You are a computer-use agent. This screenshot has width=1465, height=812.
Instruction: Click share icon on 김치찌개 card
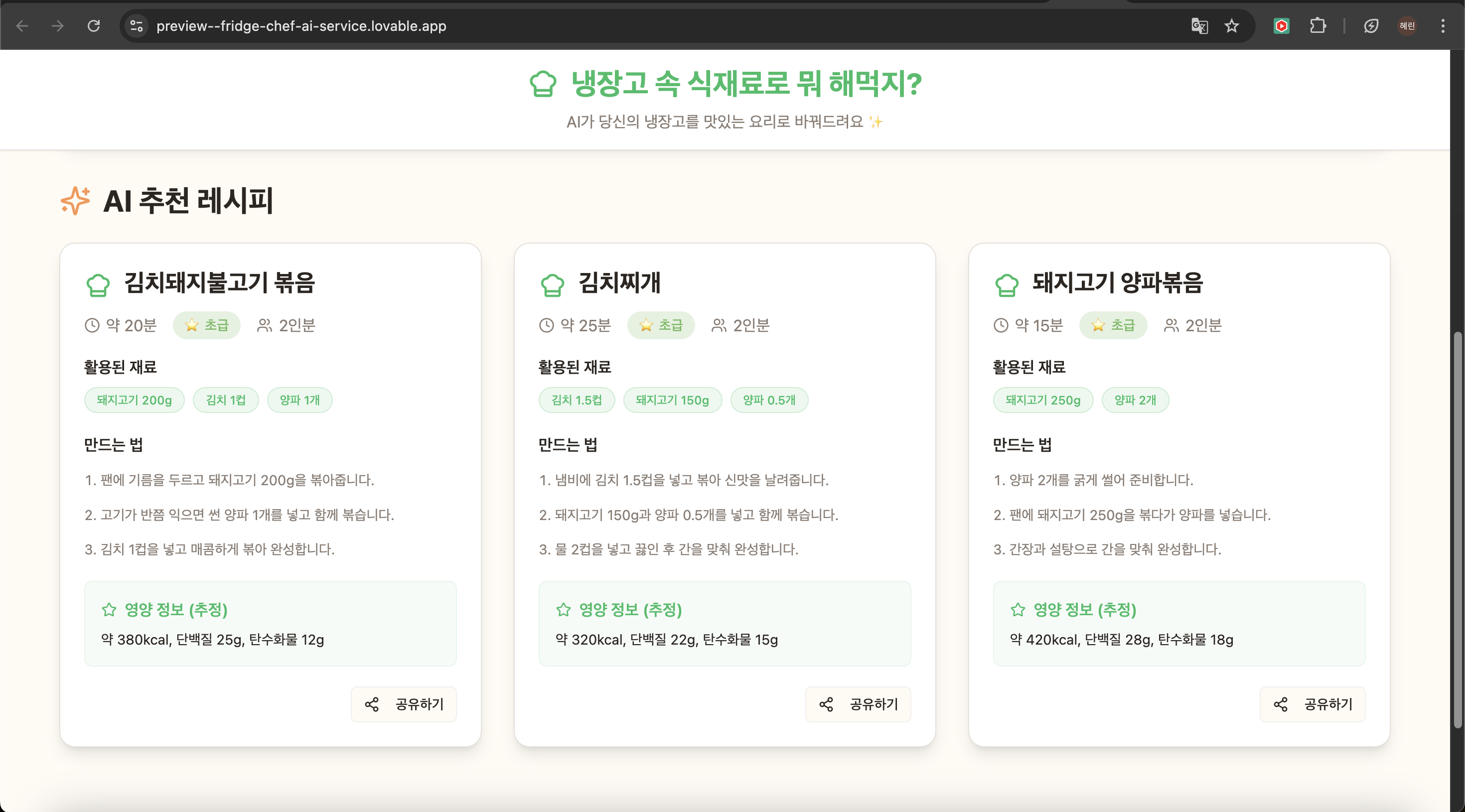click(826, 704)
